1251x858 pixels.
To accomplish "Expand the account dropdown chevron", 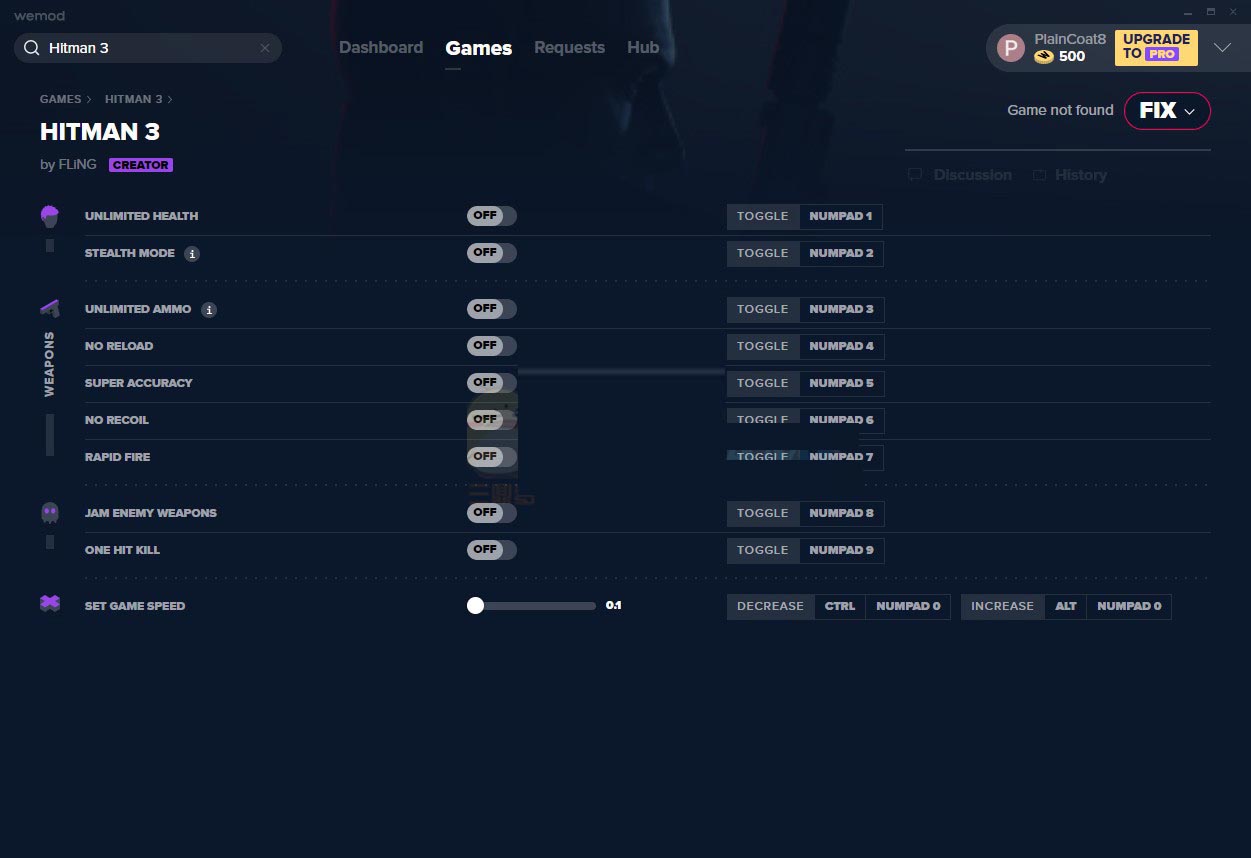I will pos(1222,48).
